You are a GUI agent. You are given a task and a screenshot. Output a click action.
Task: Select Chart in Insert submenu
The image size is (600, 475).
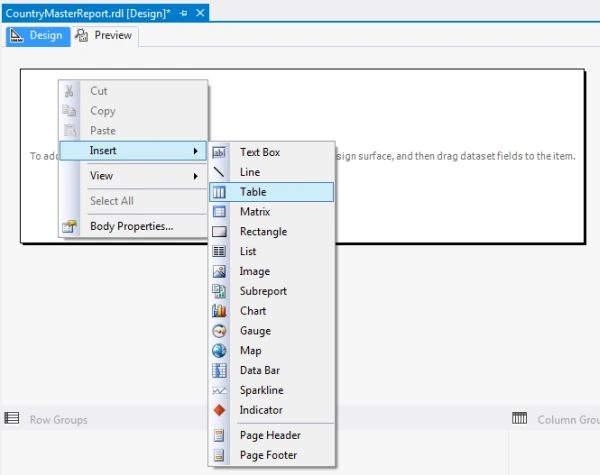(x=272, y=311)
